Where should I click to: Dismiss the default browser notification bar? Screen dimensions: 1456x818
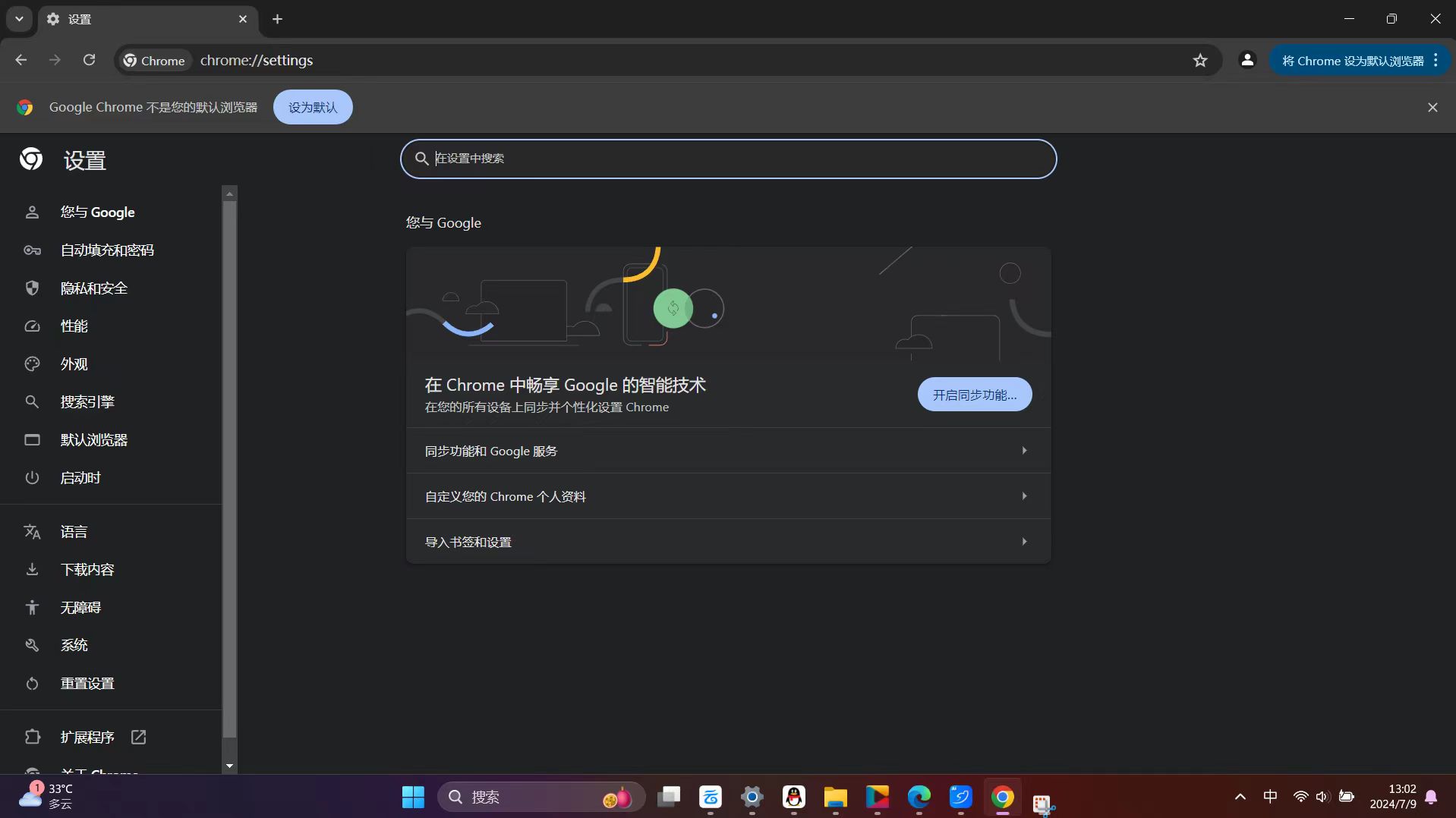click(x=1432, y=108)
